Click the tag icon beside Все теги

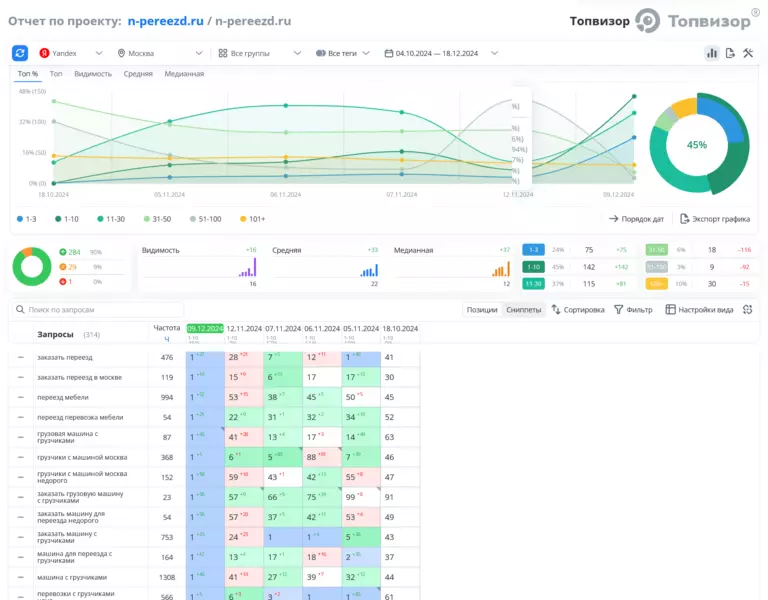pos(321,53)
